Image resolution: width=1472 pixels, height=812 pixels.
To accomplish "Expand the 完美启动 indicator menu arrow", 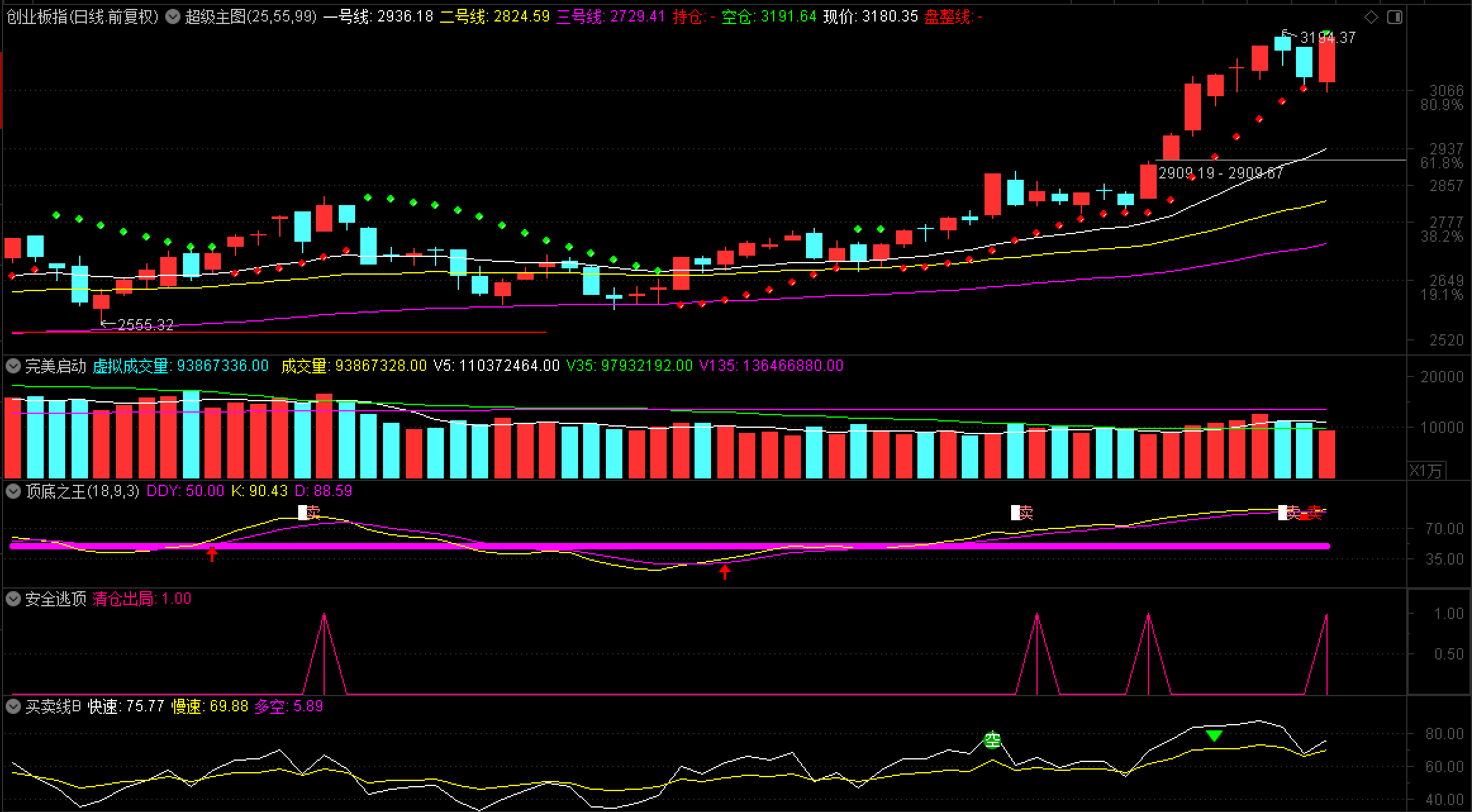I will (13, 366).
